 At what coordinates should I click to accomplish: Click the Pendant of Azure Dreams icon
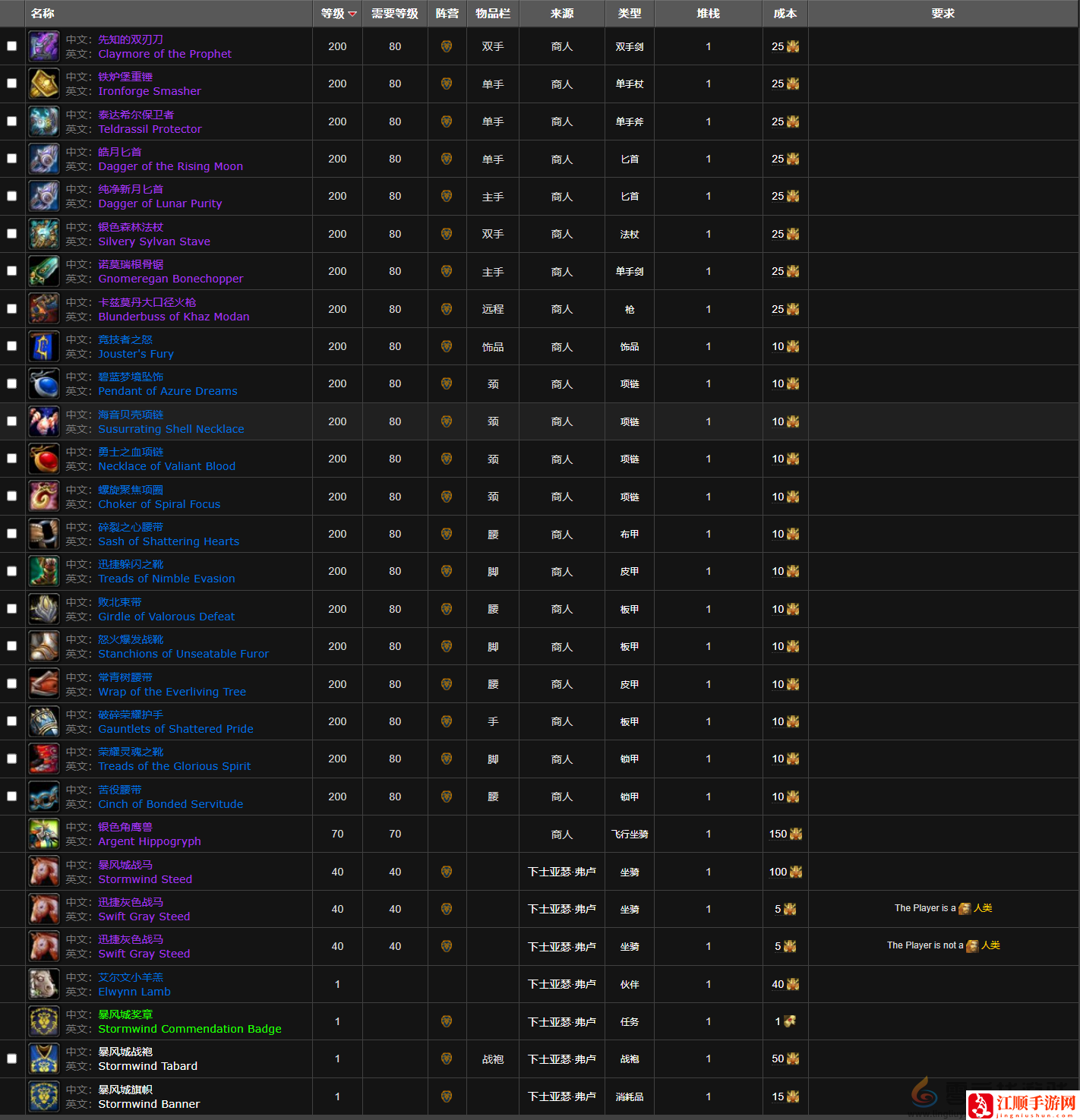(44, 383)
